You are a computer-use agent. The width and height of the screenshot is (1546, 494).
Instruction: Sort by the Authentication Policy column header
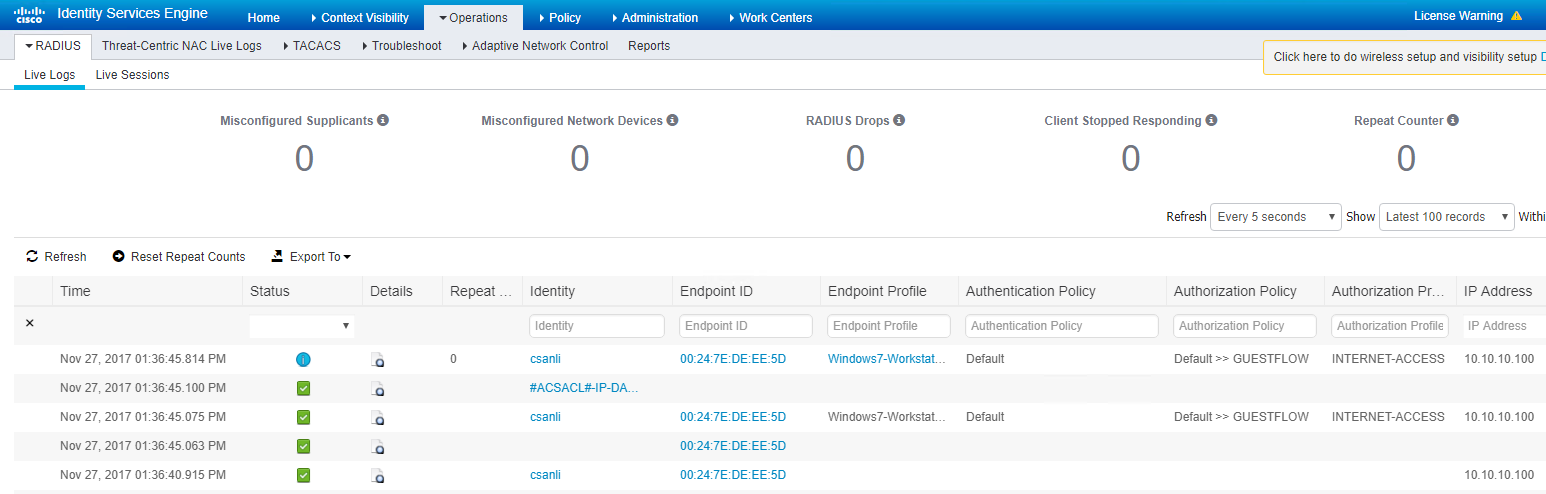pos(1031,291)
